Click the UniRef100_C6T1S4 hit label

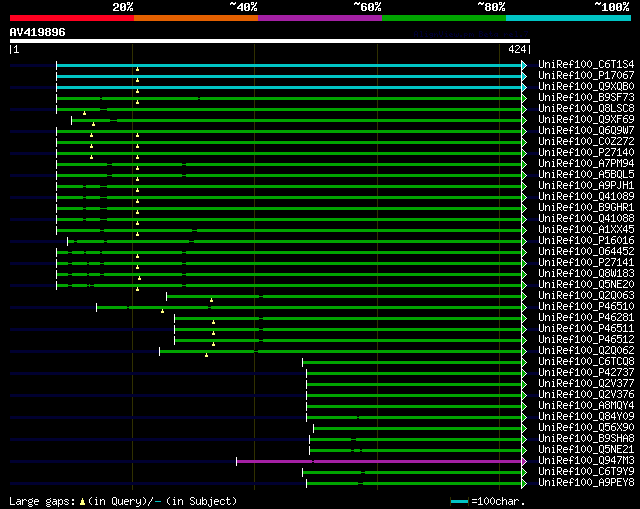point(586,64)
